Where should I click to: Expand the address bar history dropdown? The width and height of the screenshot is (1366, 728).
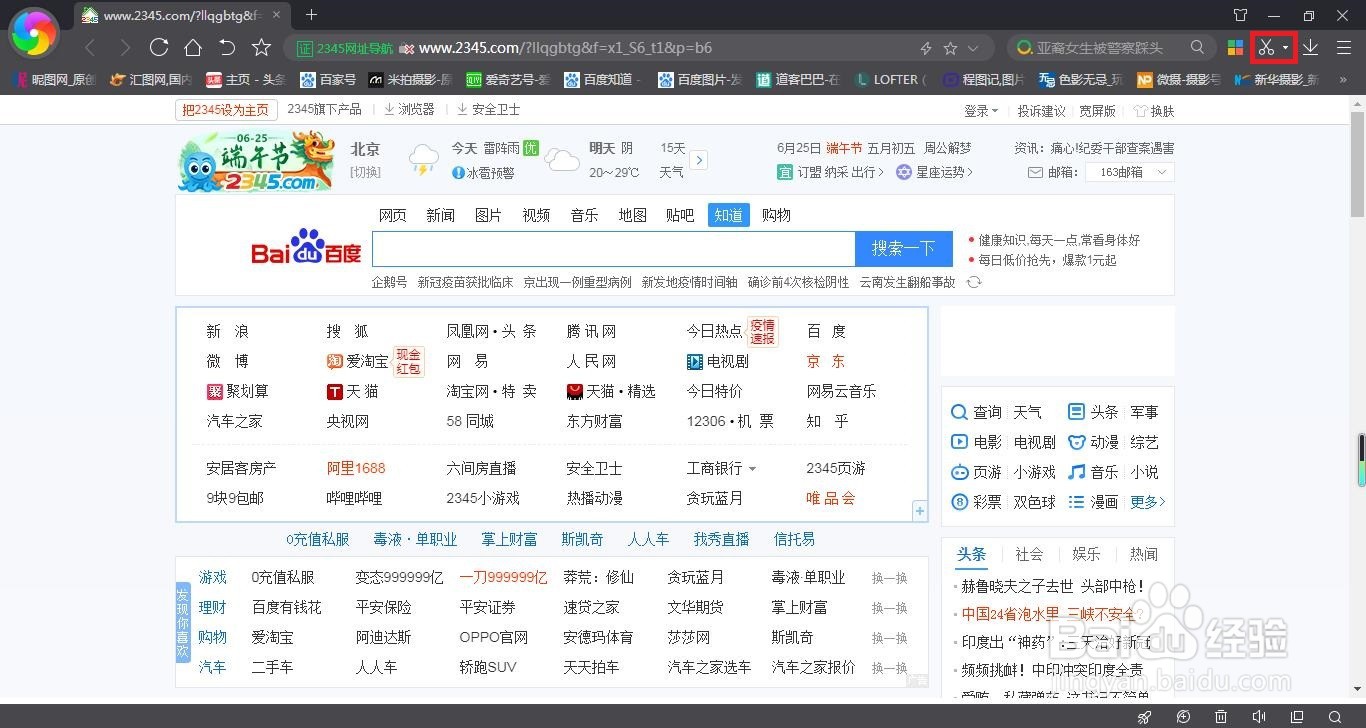tap(973, 48)
